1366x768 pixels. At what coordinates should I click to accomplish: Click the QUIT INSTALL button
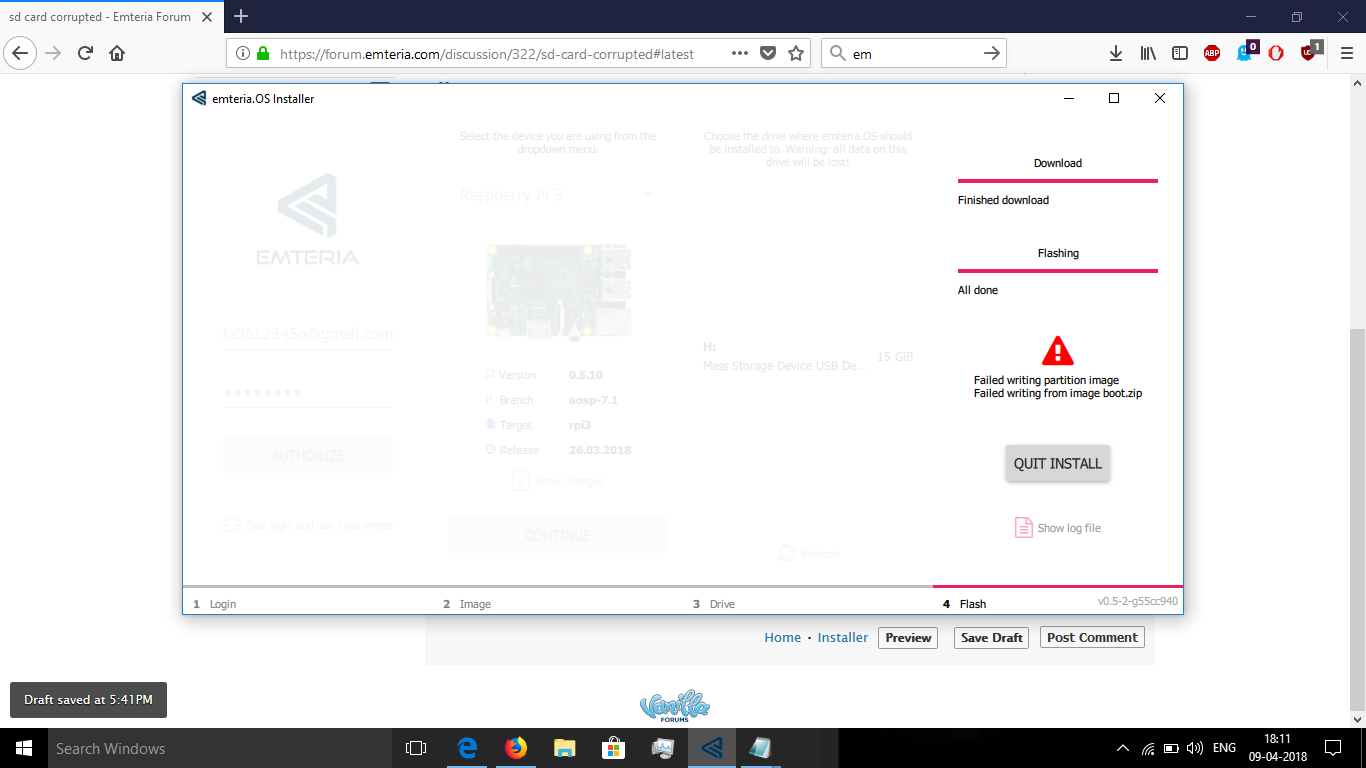(x=1057, y=464)
